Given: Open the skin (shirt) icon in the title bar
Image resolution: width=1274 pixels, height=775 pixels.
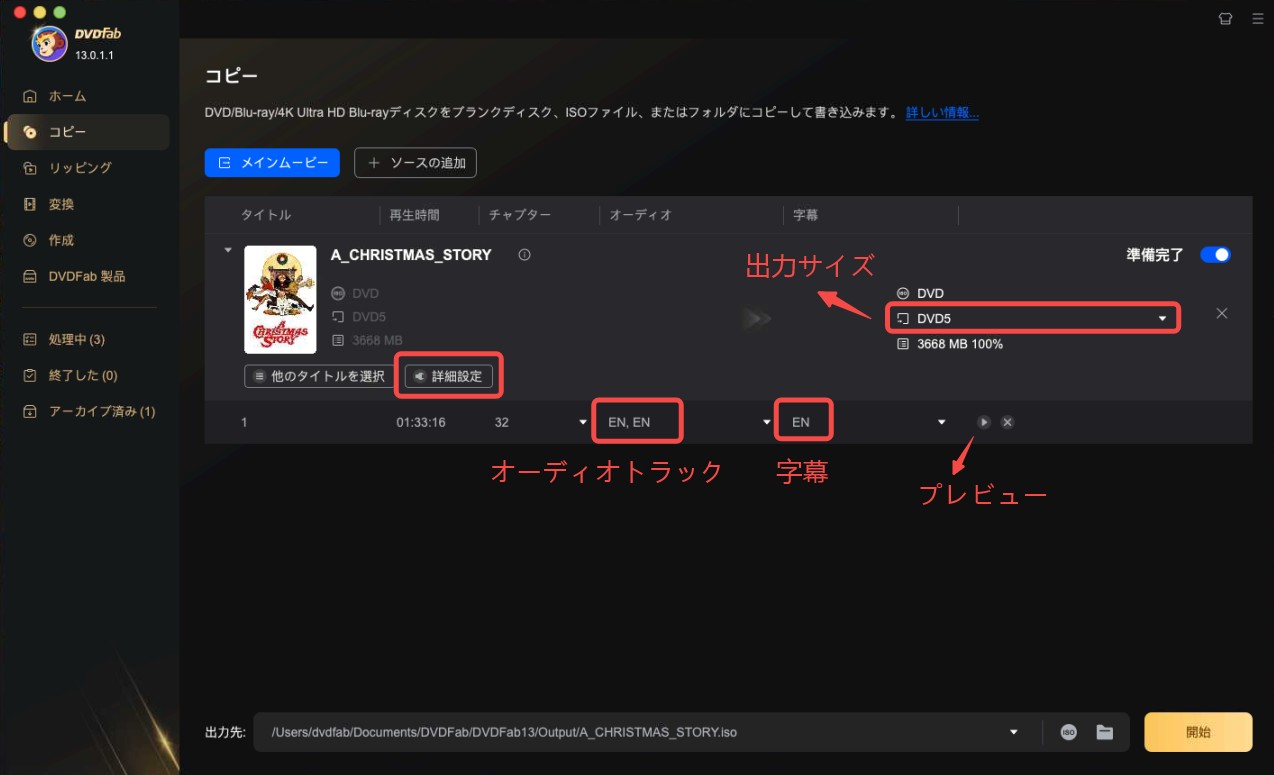Looking at the screenshot, I should [x=1225, y=18].
